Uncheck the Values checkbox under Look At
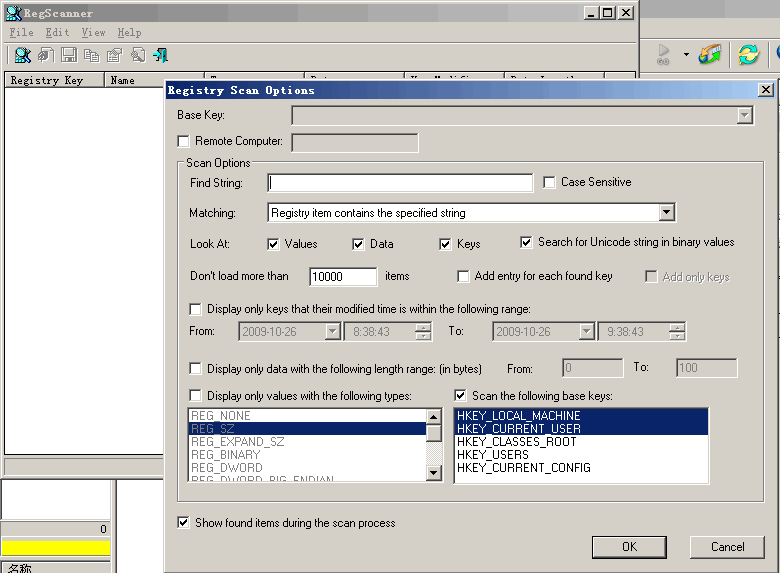This screenshot has width=780, height=573. [273, 244]
